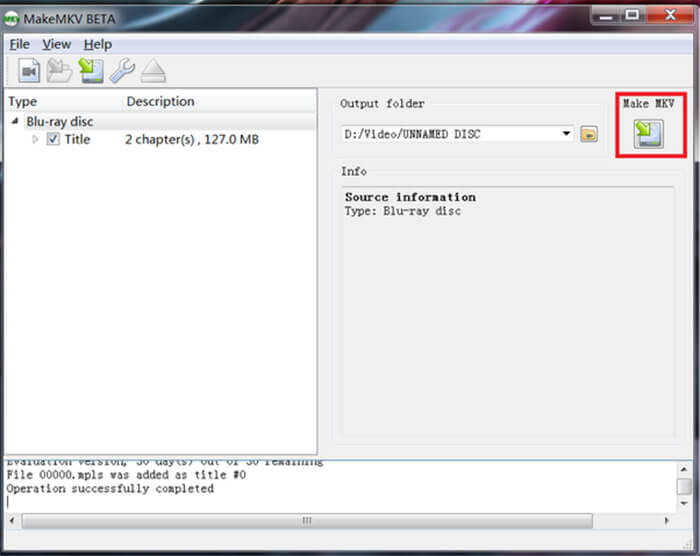Open preferences wrench icon
Viewport: 700px width, 556px height.
tap(122, 71)
